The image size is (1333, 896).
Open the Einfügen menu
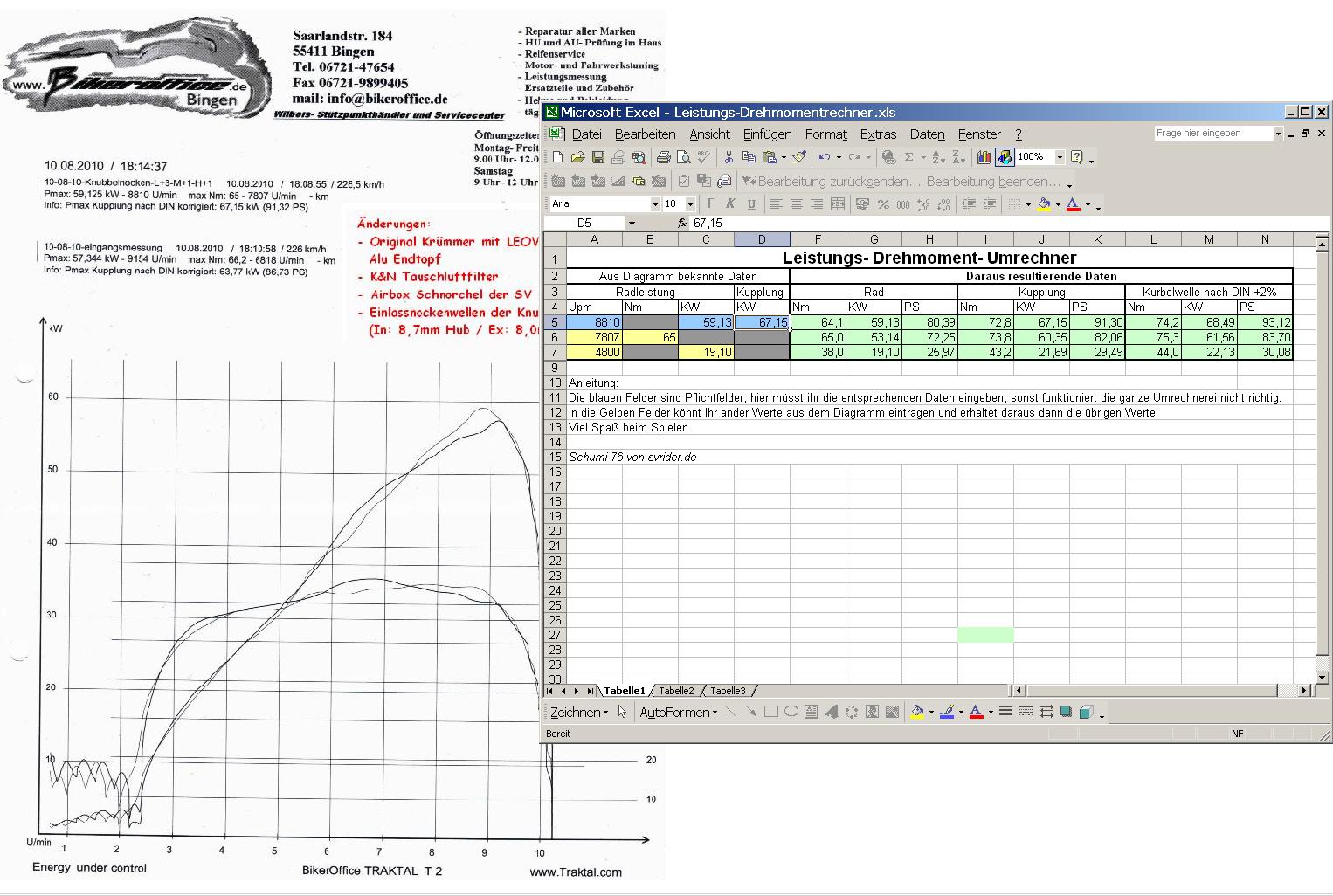[767, 134]
